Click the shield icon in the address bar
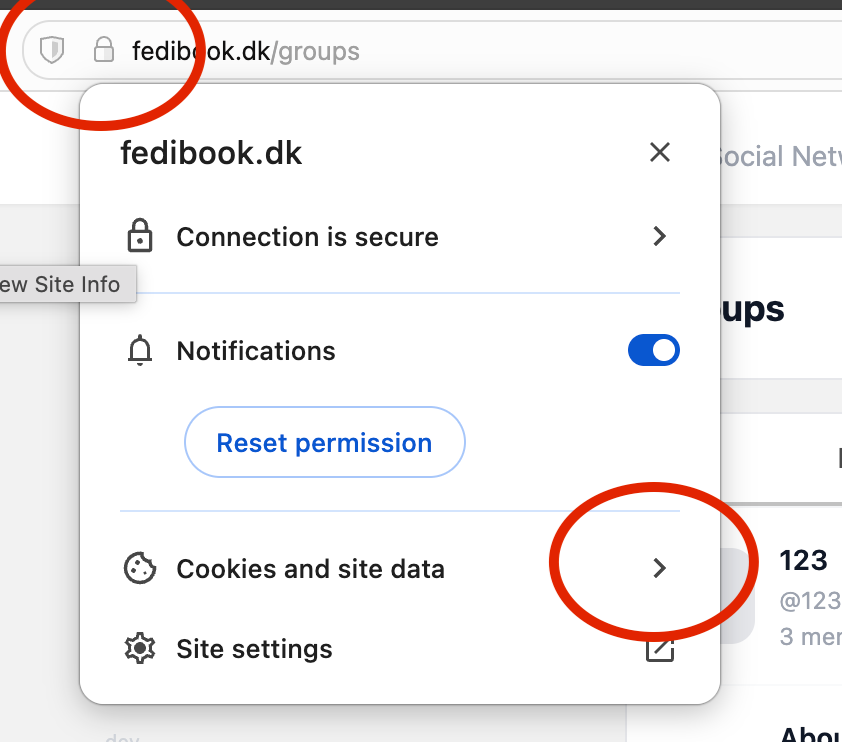 [x=51, y=49]
